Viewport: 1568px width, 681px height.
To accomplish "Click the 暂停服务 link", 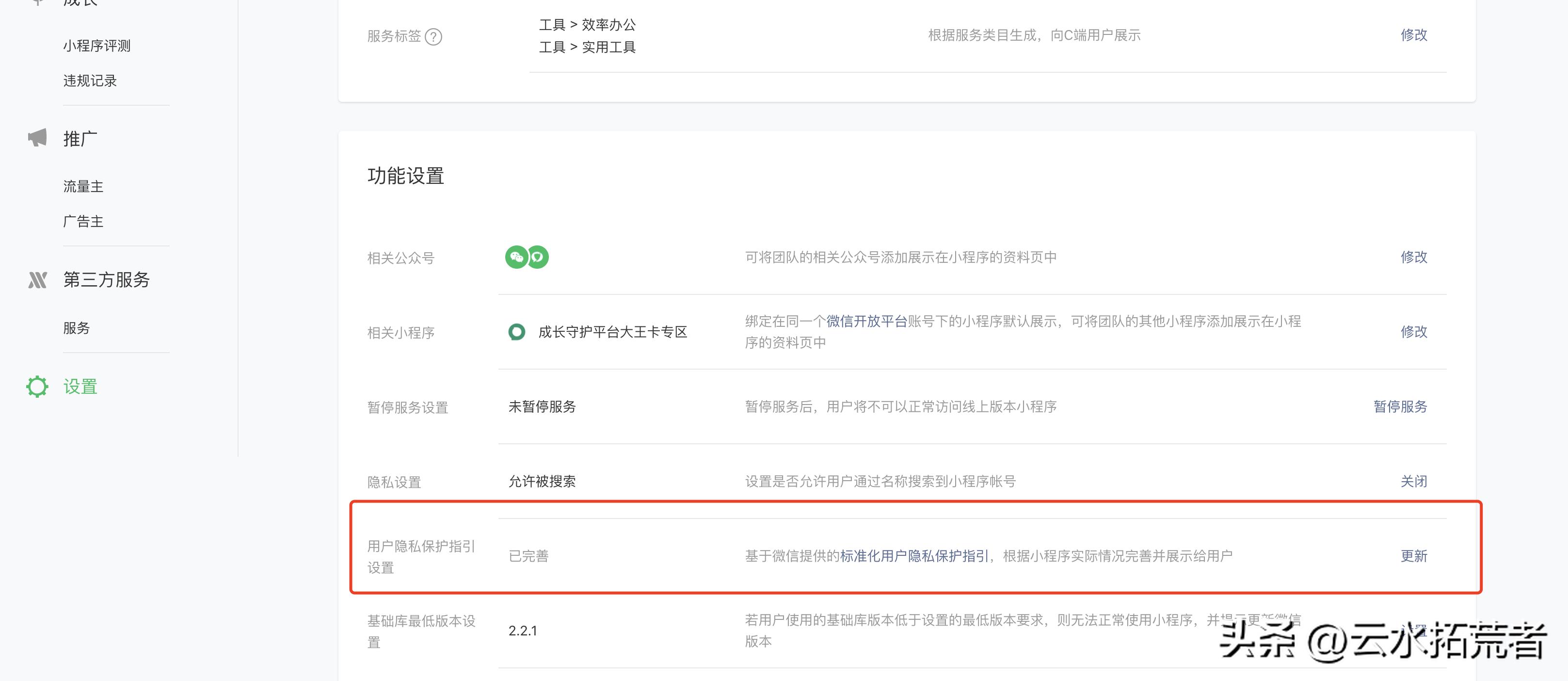I will tap(1400, 406).
